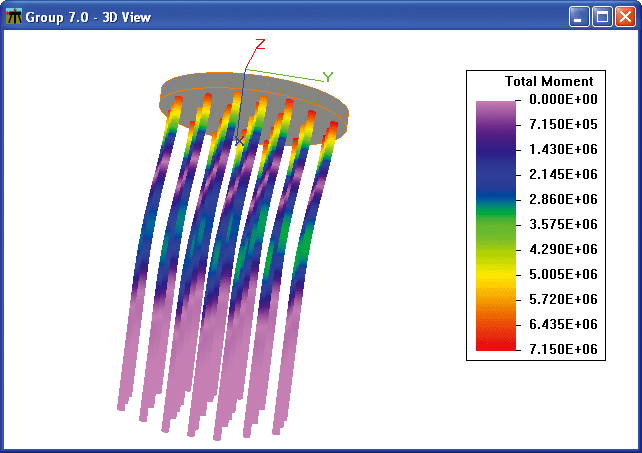Click the "Total Moment" legend title
The width and height of the screenshot is (642, 453).
549,81
